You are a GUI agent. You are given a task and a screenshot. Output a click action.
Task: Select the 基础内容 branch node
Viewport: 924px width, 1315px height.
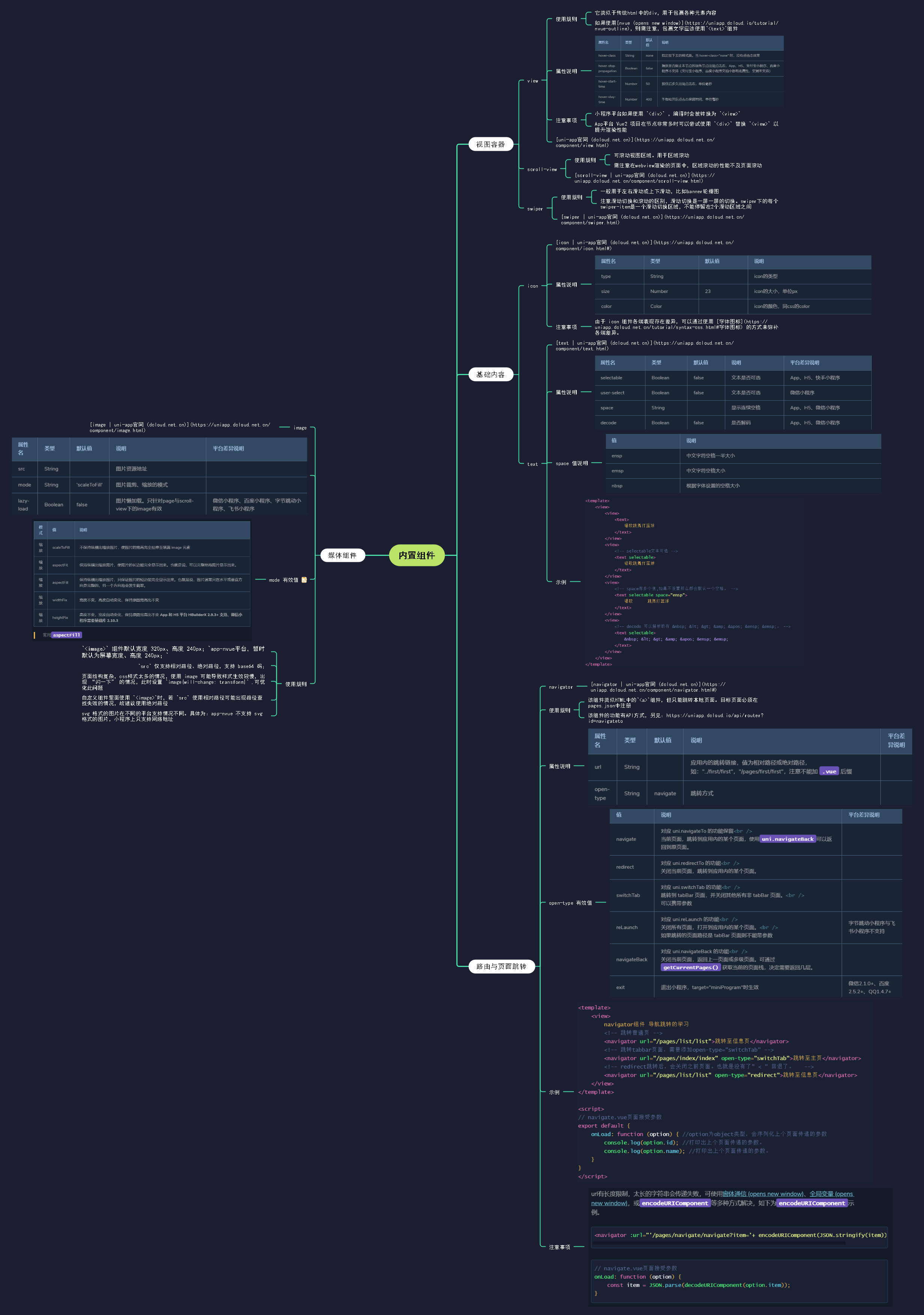tap(490, 375)
